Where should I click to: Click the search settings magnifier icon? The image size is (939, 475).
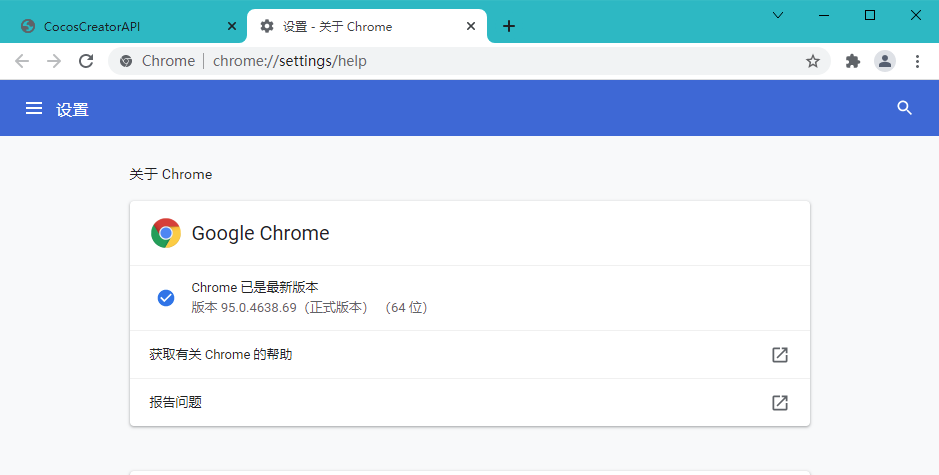click(905, 108)
